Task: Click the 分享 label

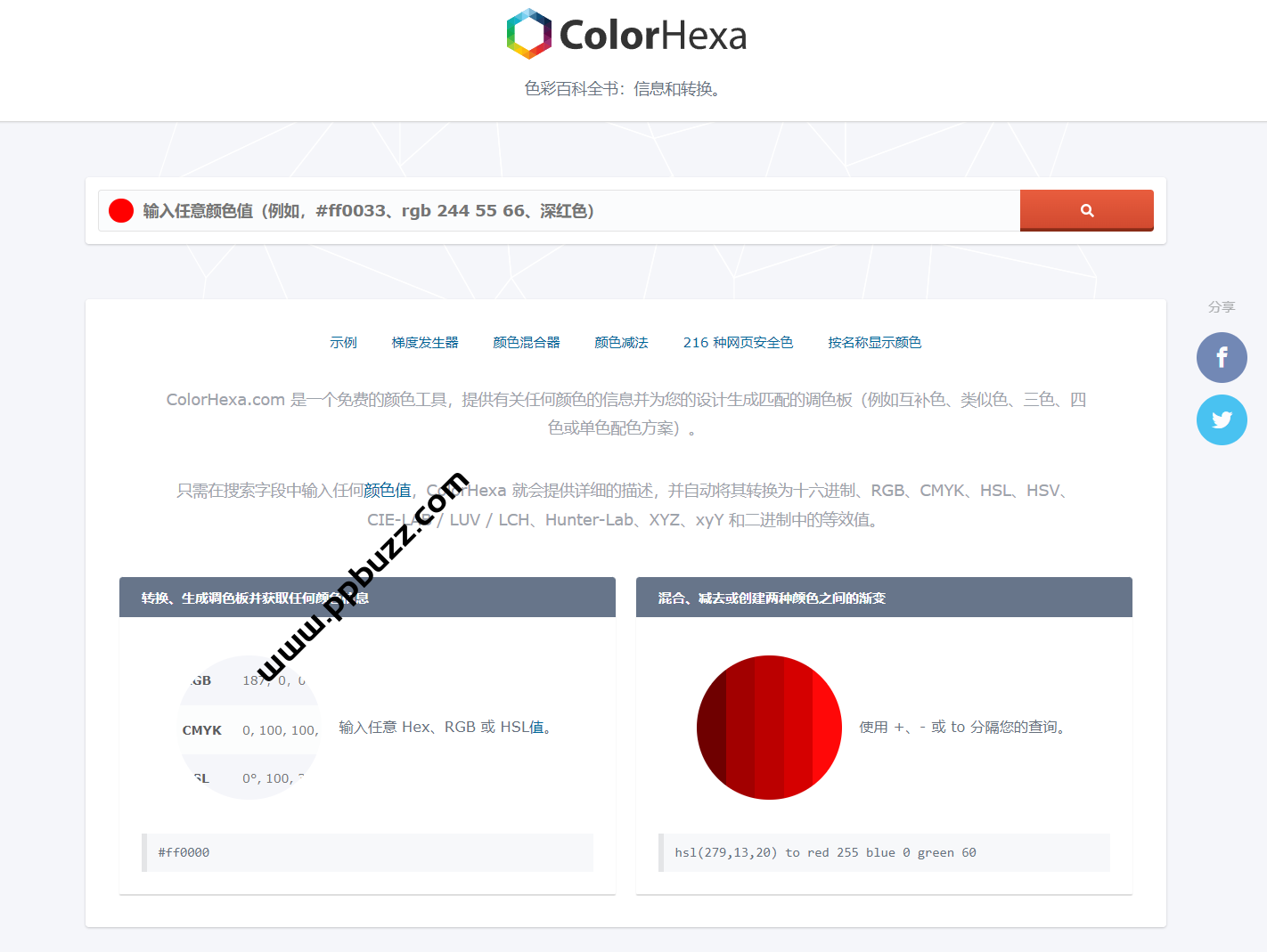Action: 1222,306
